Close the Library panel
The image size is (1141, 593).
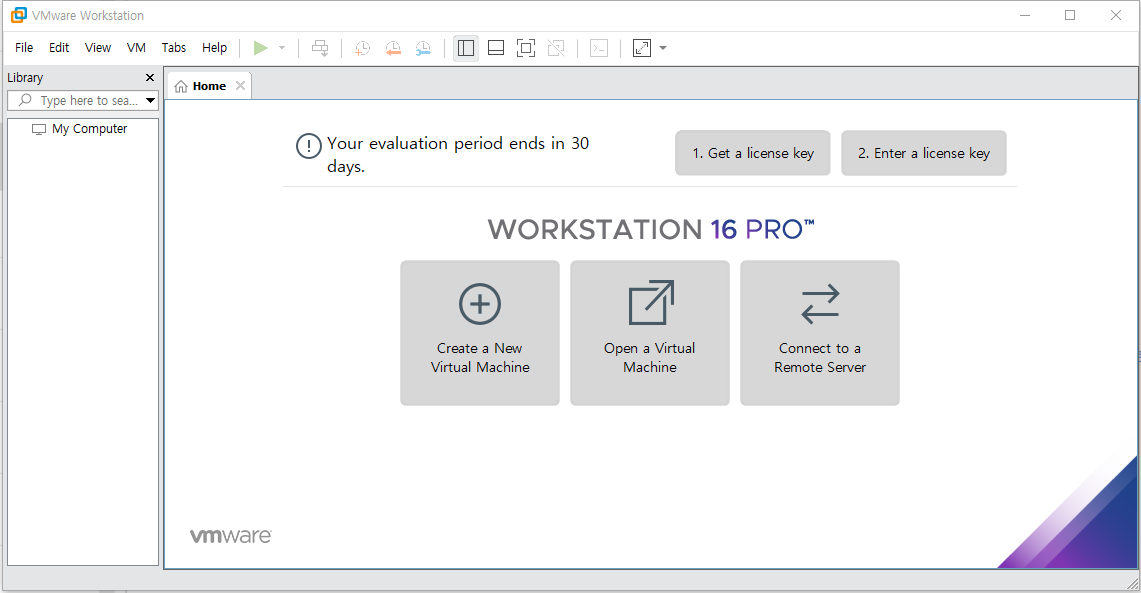[x=150, y=77]
